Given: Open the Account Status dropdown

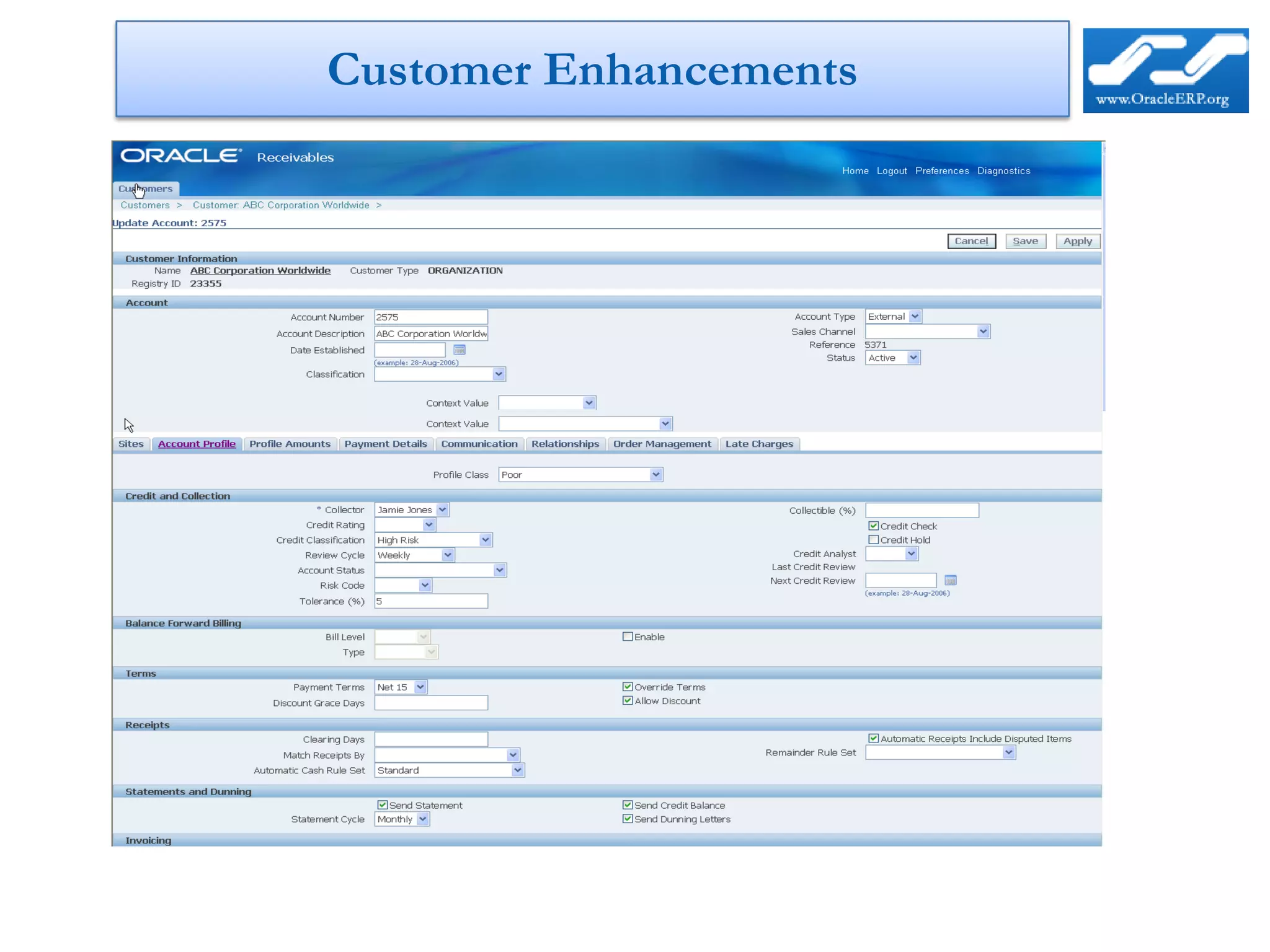Looking at the screenshot, I should tap(440, 570).
